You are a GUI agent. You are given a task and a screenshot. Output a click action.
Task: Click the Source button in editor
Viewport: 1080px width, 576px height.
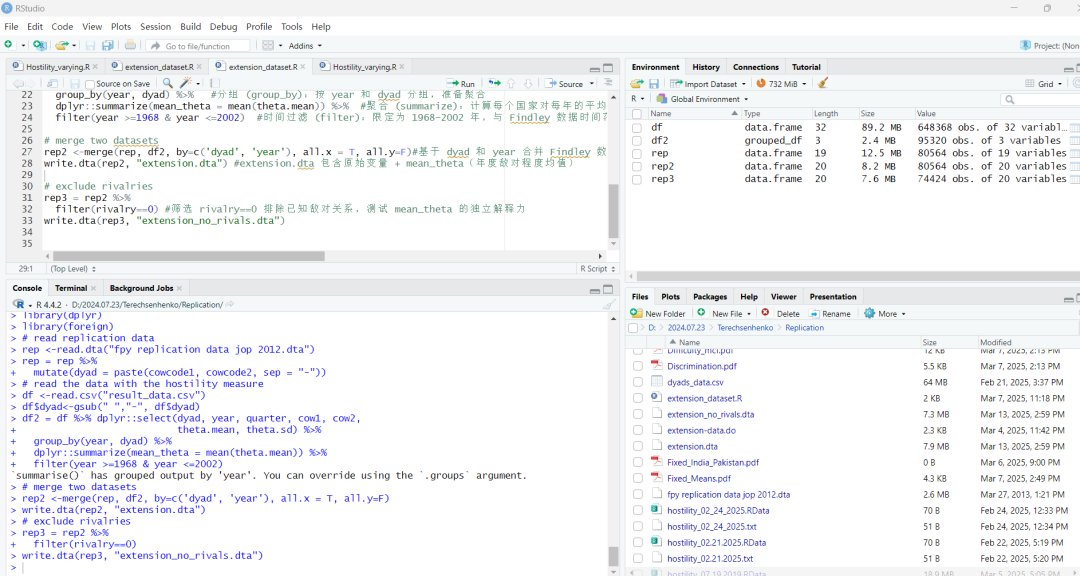[564, 83]
